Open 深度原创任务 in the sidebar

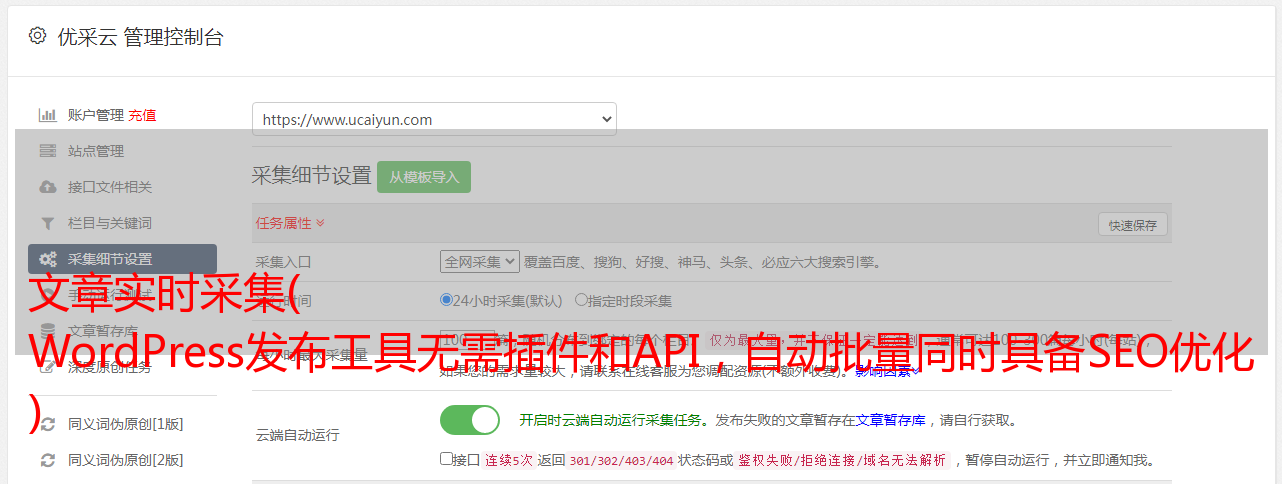pyautogui.click(x=110, y=367)
